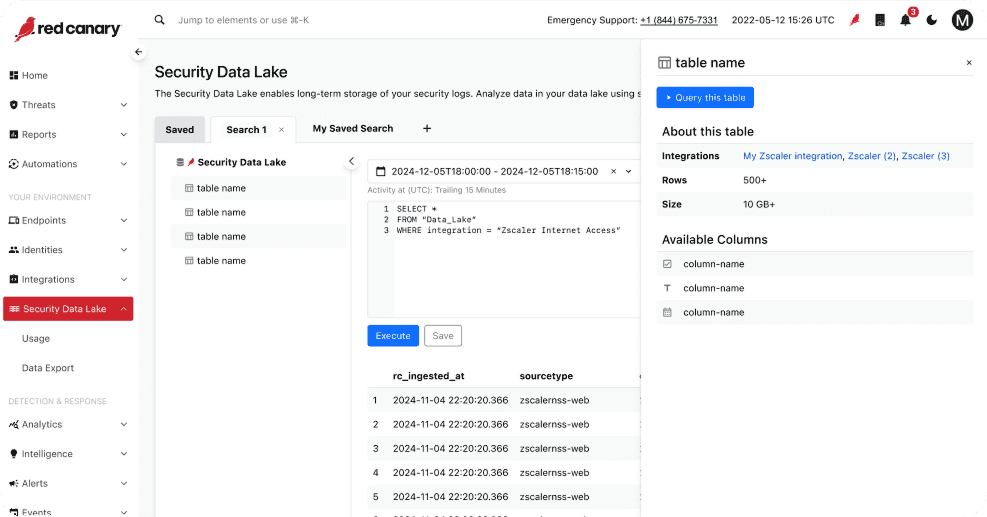The image size is (987, 517).
Task: Collapse the left sidebar arrow
Action: pos(138,52)
